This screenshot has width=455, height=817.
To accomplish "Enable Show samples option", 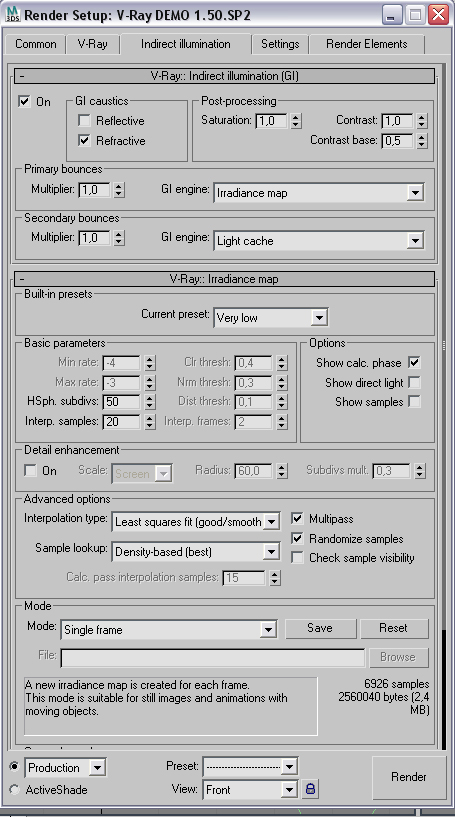I will click(x=414, y=402).
